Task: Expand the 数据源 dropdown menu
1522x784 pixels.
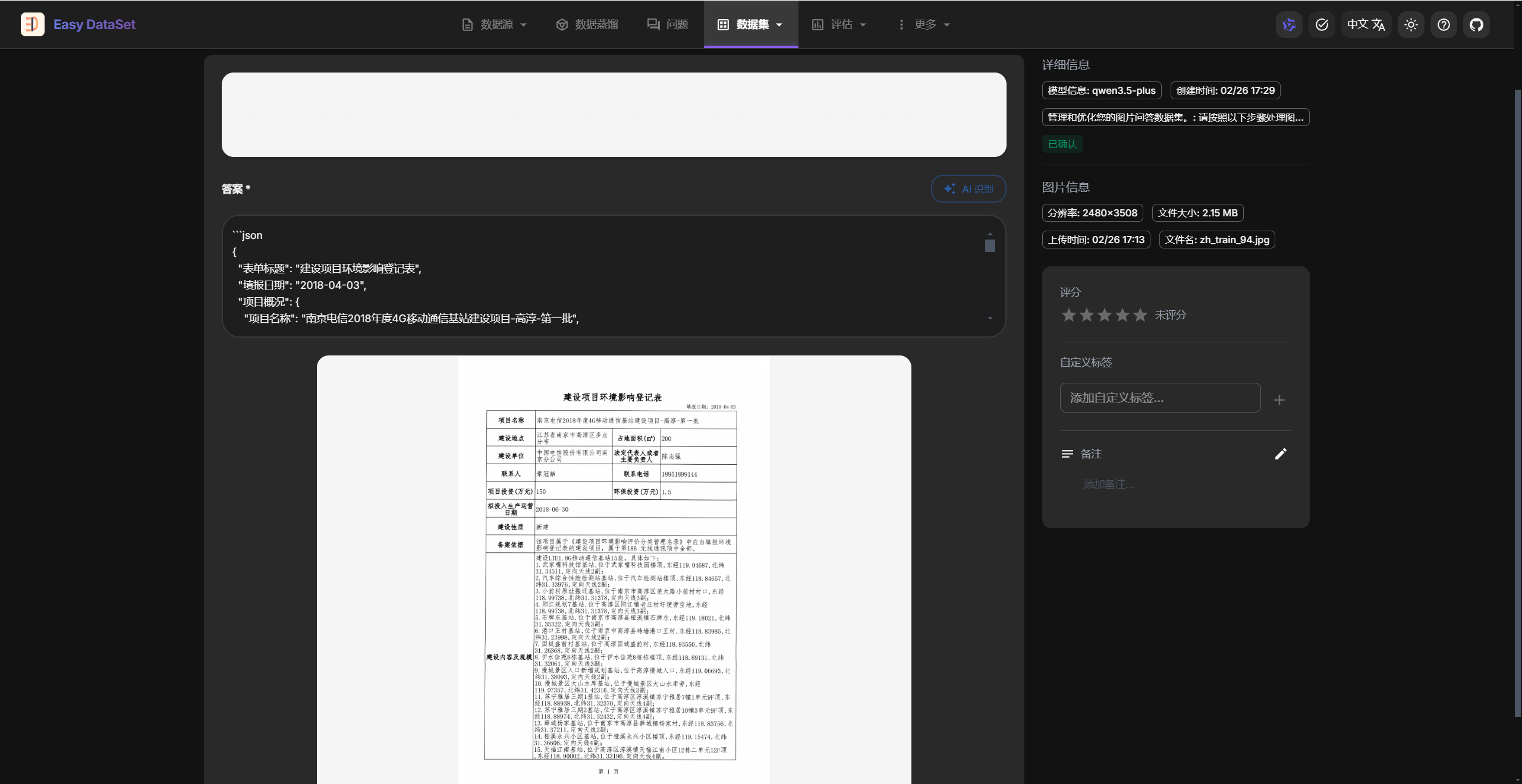Action: coord(495,24)
